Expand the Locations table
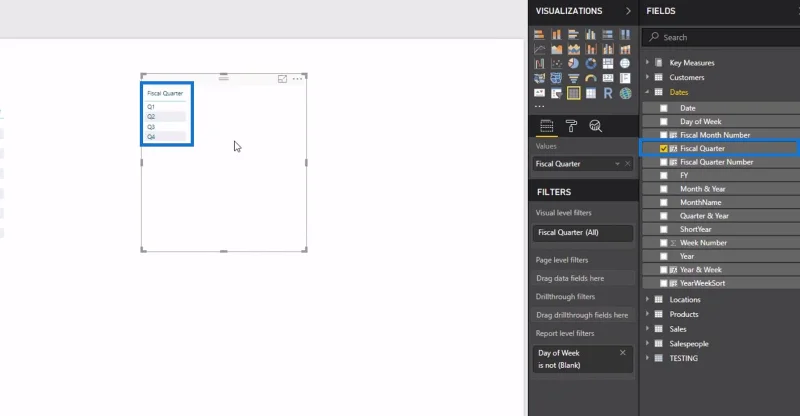The width and height of the screenshot is (800, 416). (x=647, y=299)
